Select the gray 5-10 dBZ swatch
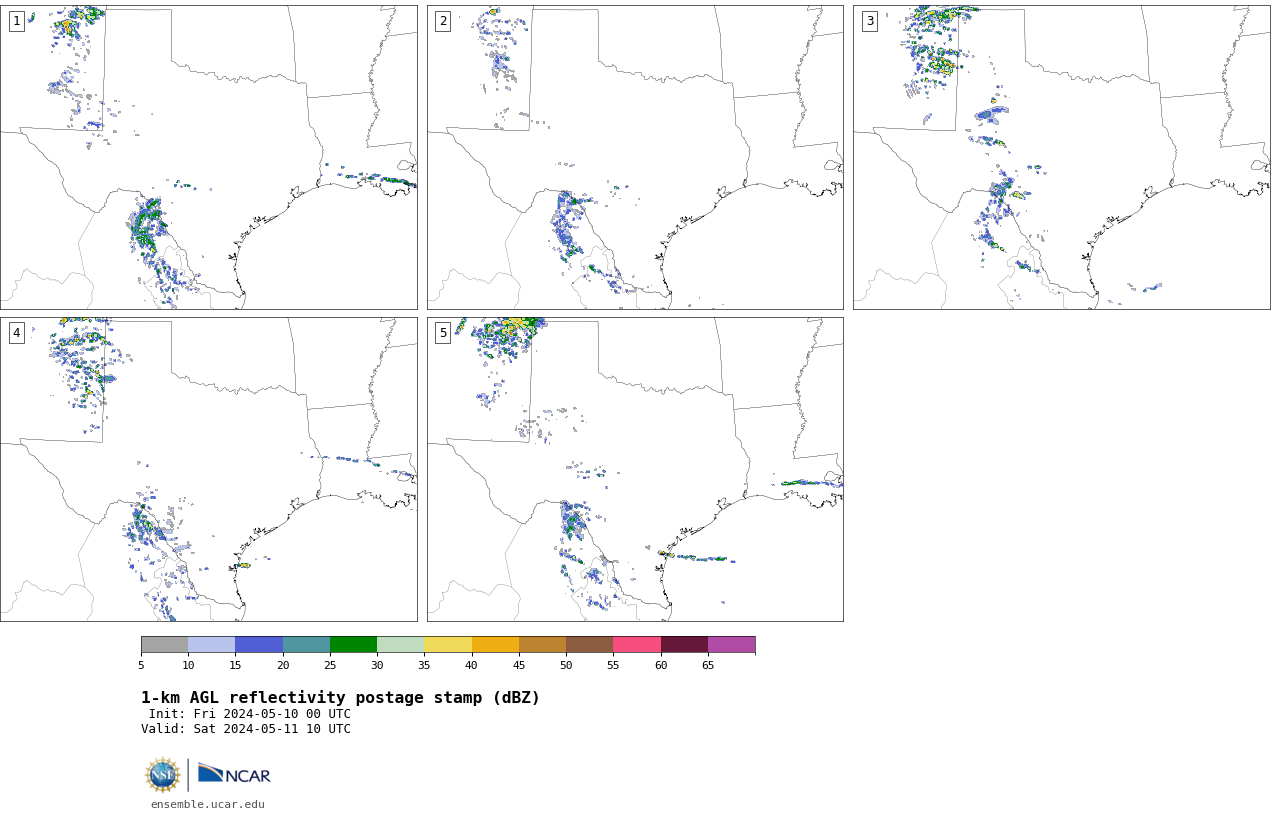 pyautogui.click(x=165, y=644)
